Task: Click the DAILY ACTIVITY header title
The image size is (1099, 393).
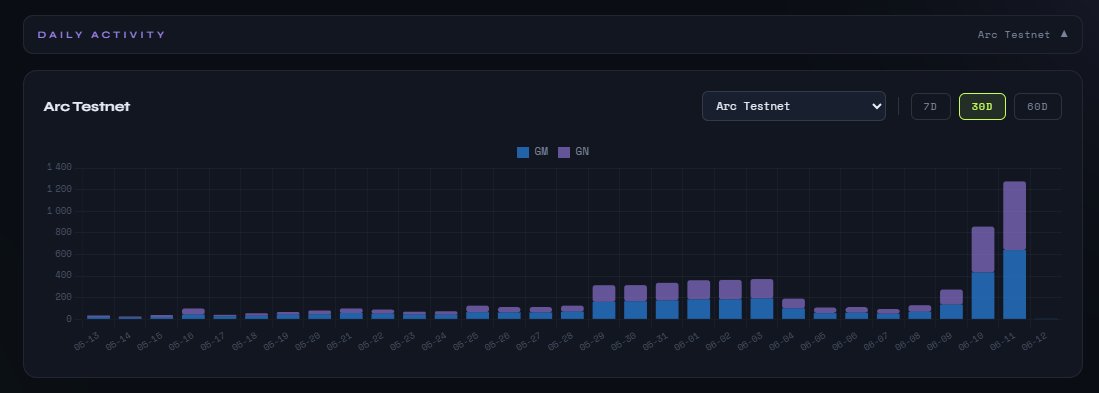Action: (x=102, y=34)
